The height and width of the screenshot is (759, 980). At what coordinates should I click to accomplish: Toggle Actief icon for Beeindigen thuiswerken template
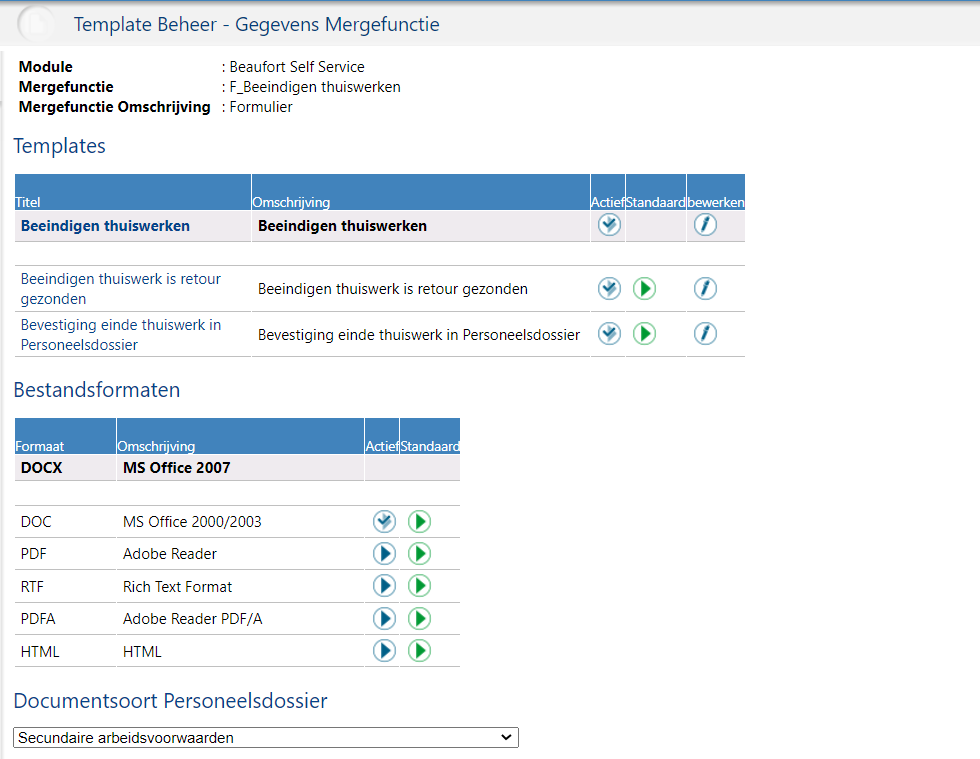click(609, 225)
